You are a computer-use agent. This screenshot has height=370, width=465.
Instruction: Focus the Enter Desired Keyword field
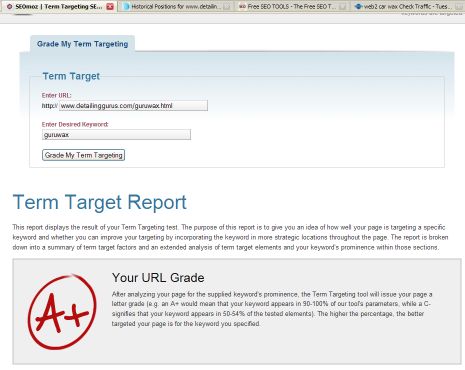click(x=116, y=135)
